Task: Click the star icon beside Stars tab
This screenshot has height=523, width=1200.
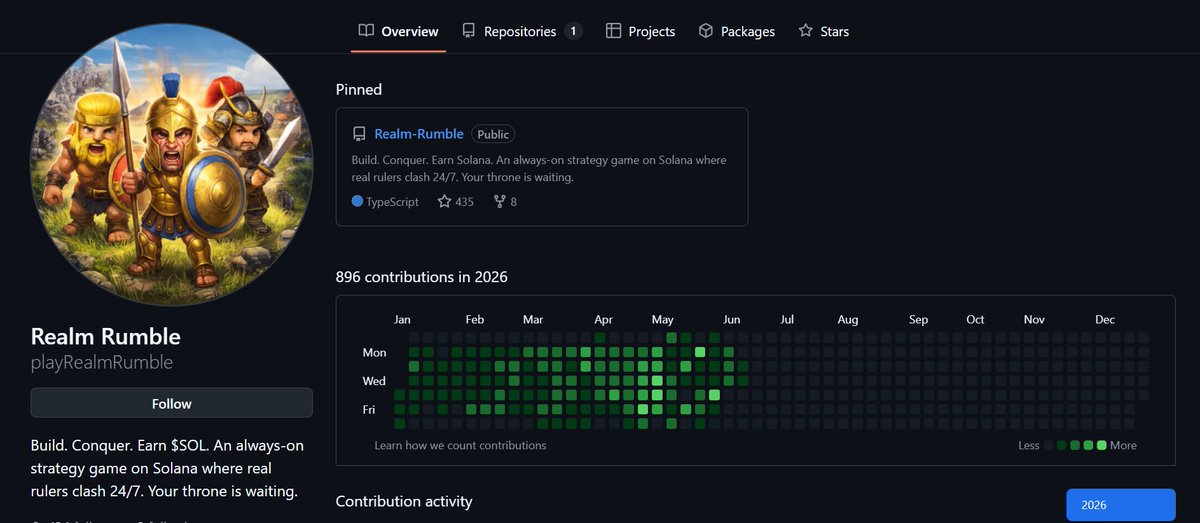Action: pyautogui.click(x=805, y=31)
